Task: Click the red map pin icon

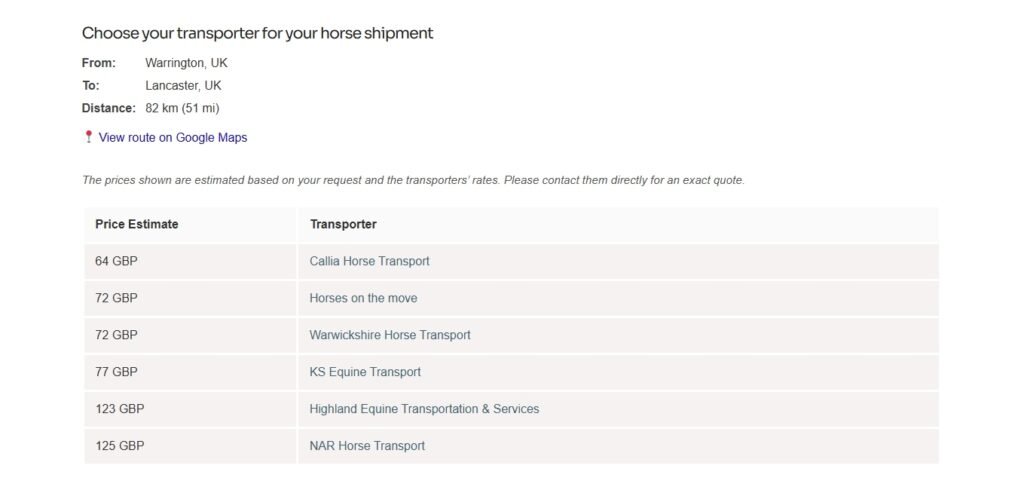Action: coord(88,137)
